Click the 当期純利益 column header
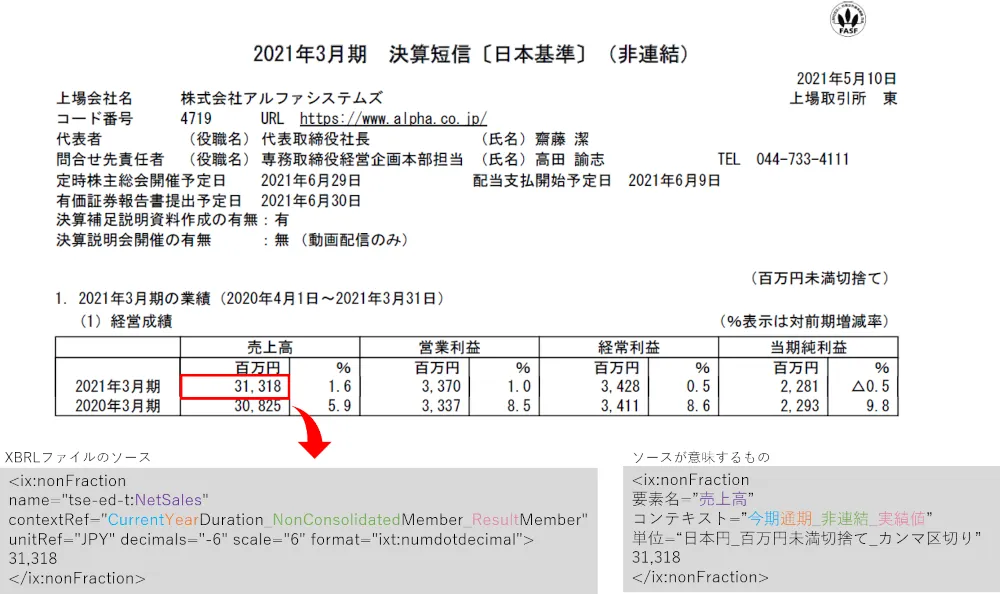This screenshot has height=594, width=1000. pos(808,347)
